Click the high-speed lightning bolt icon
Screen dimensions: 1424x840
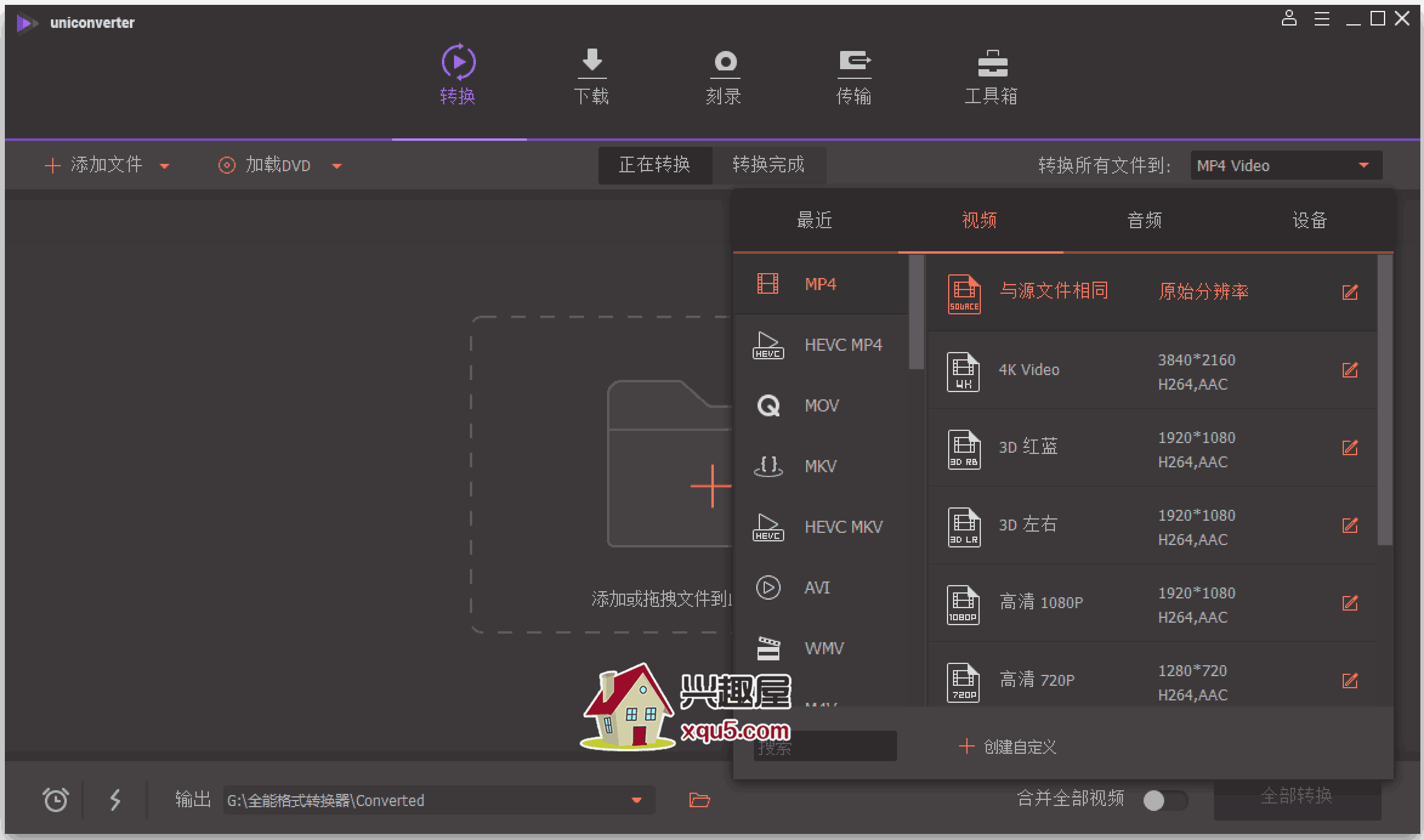[115, 799]
